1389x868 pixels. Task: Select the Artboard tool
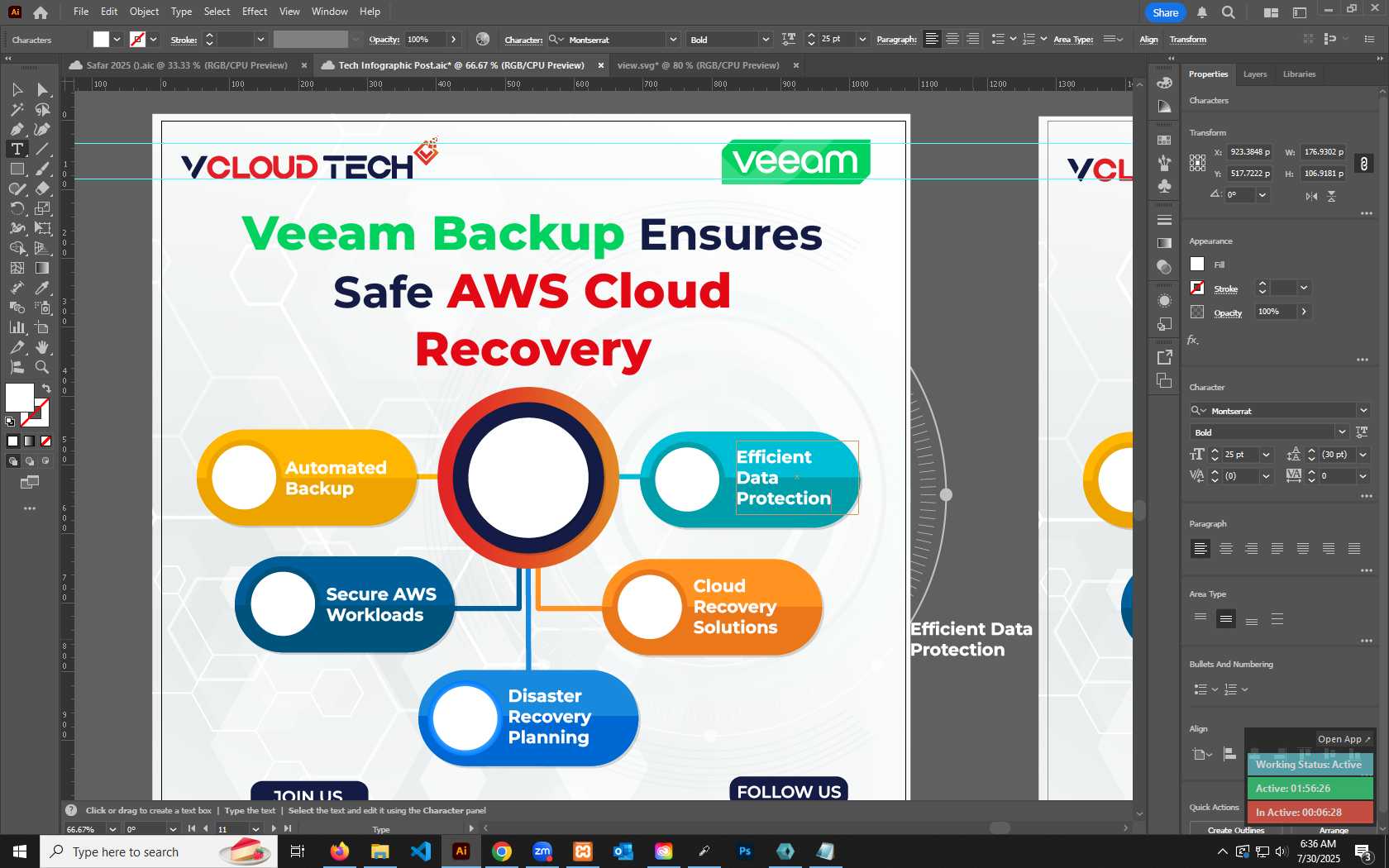click(x=42, y=327)
